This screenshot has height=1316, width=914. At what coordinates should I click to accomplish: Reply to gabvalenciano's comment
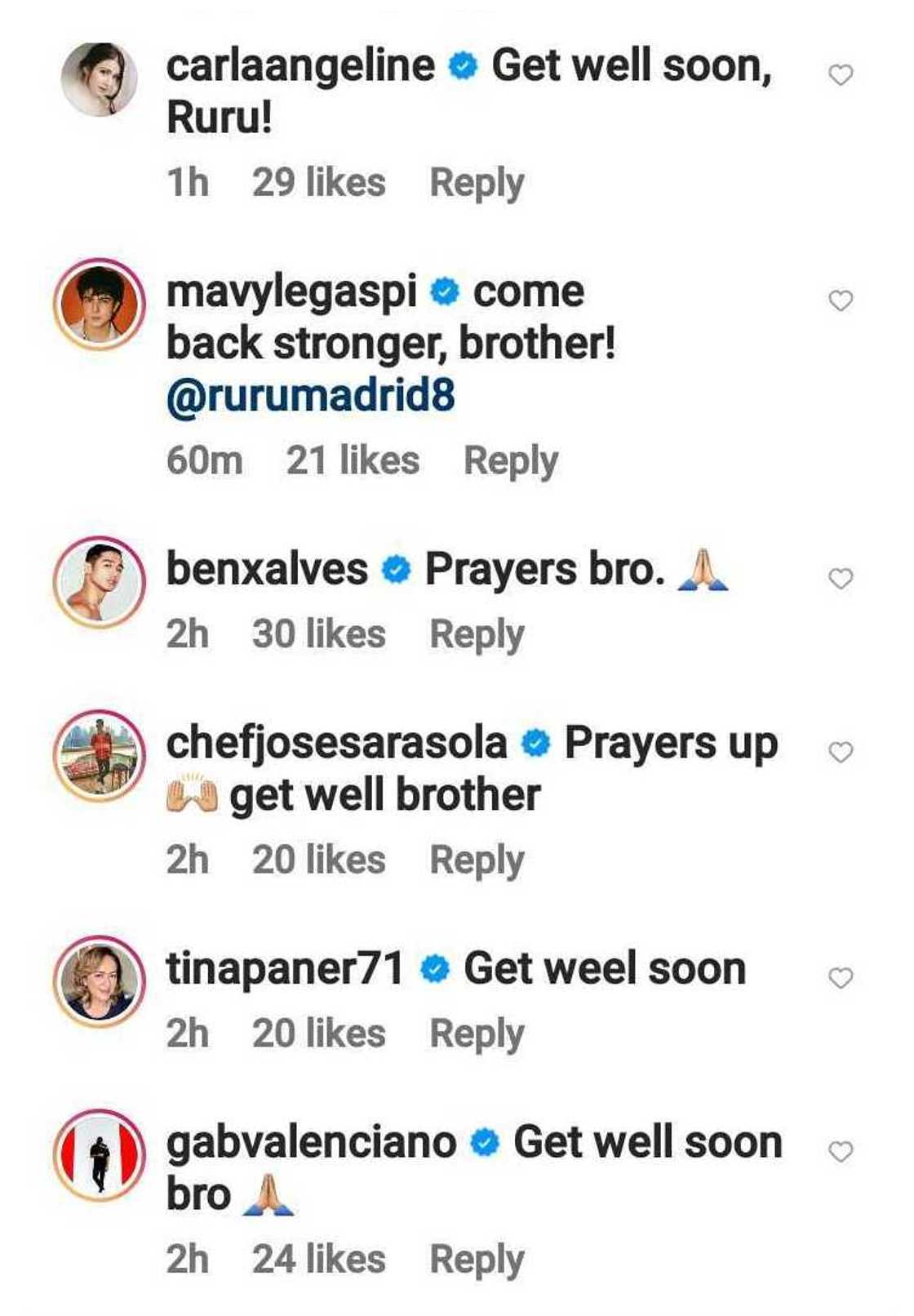[477, 1260]
